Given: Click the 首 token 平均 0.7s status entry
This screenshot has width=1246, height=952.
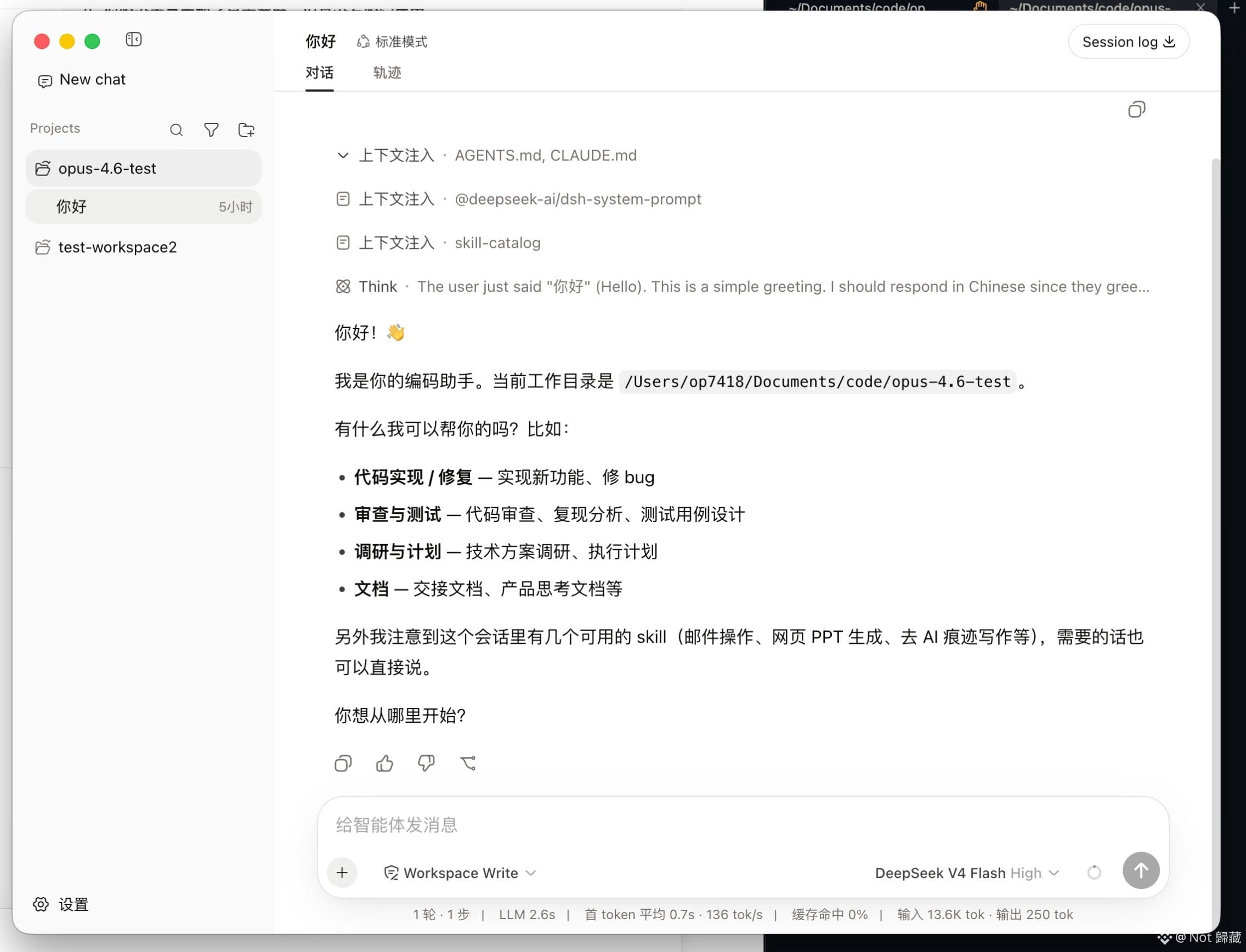Looking at the screenshot, I should click(x=639, y=915).
